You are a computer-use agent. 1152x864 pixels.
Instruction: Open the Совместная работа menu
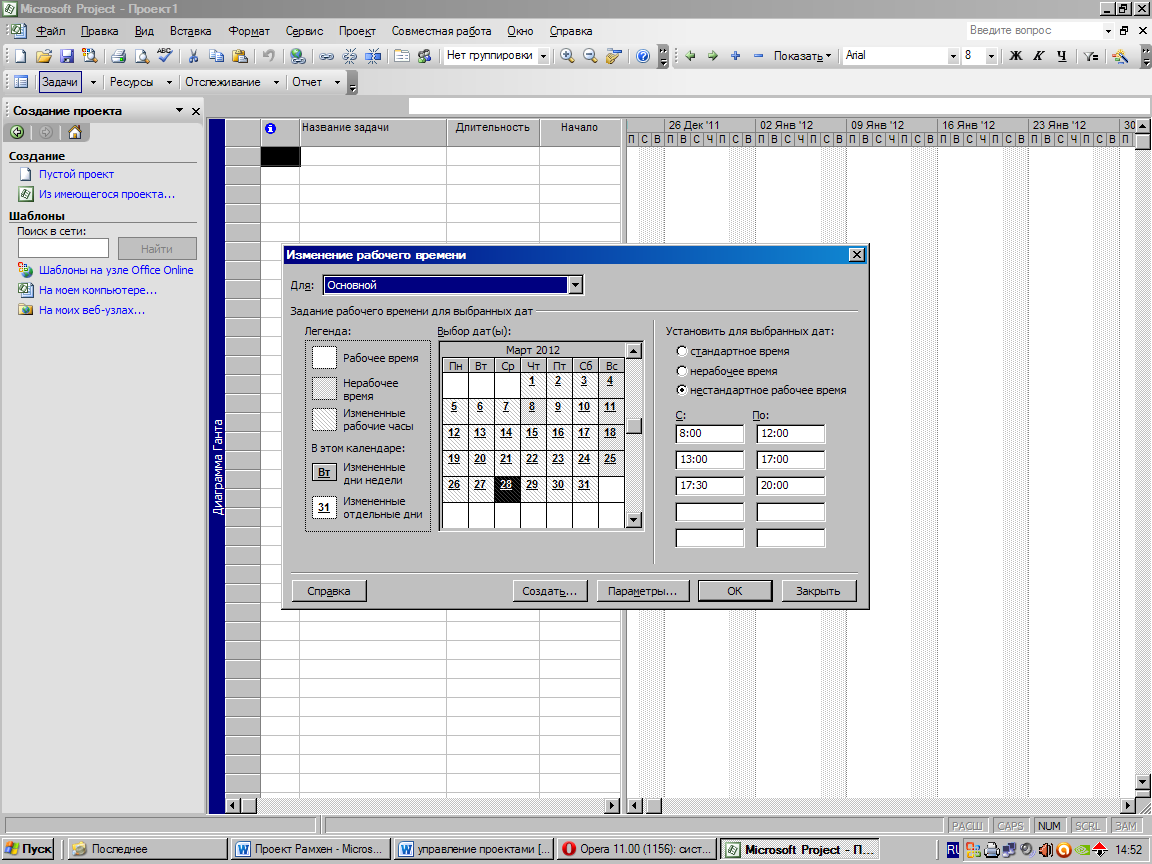[441, 31]
